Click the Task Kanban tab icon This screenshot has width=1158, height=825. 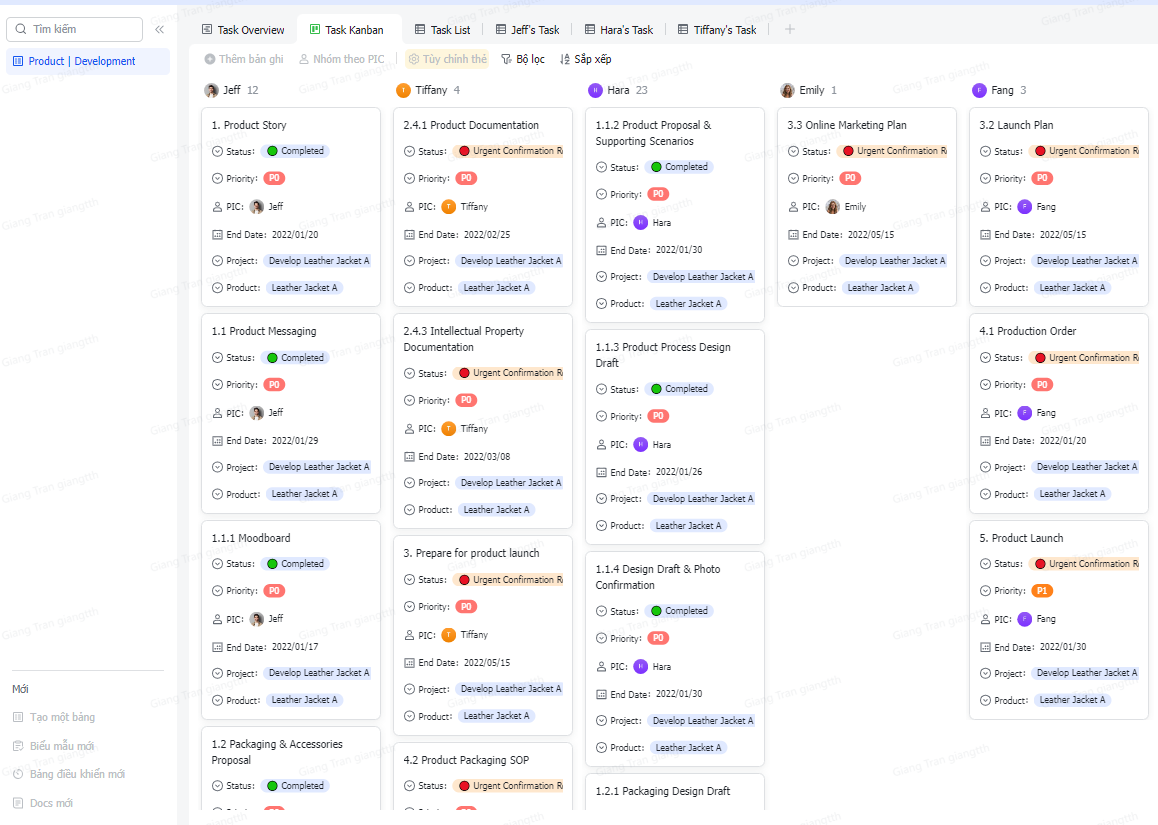315,30
